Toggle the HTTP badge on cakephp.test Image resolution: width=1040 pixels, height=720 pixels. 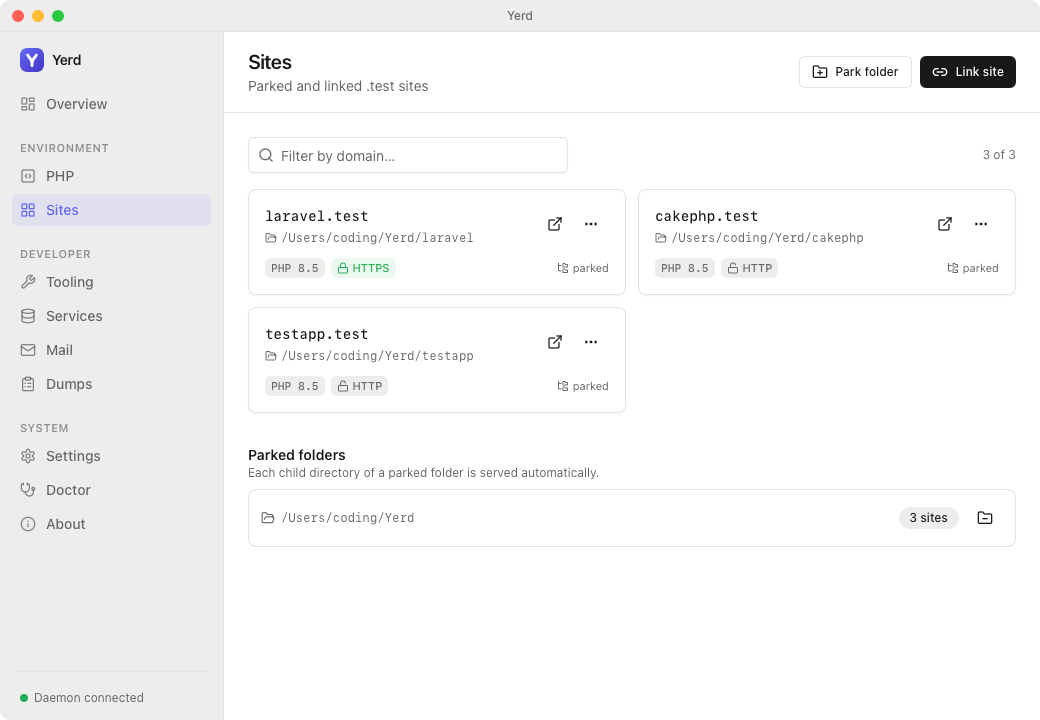[749, 268]
